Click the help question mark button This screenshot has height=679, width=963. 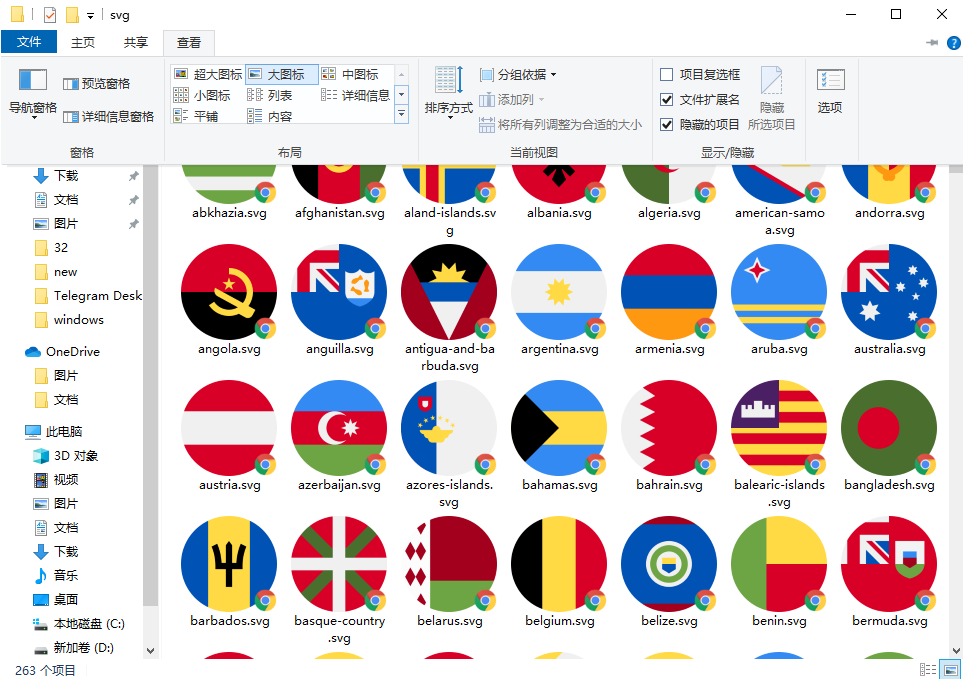coord(953,42)
